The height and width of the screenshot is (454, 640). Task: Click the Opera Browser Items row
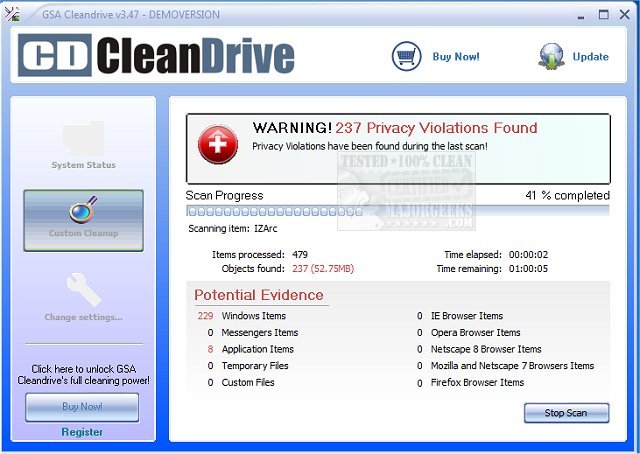point(469,333)
